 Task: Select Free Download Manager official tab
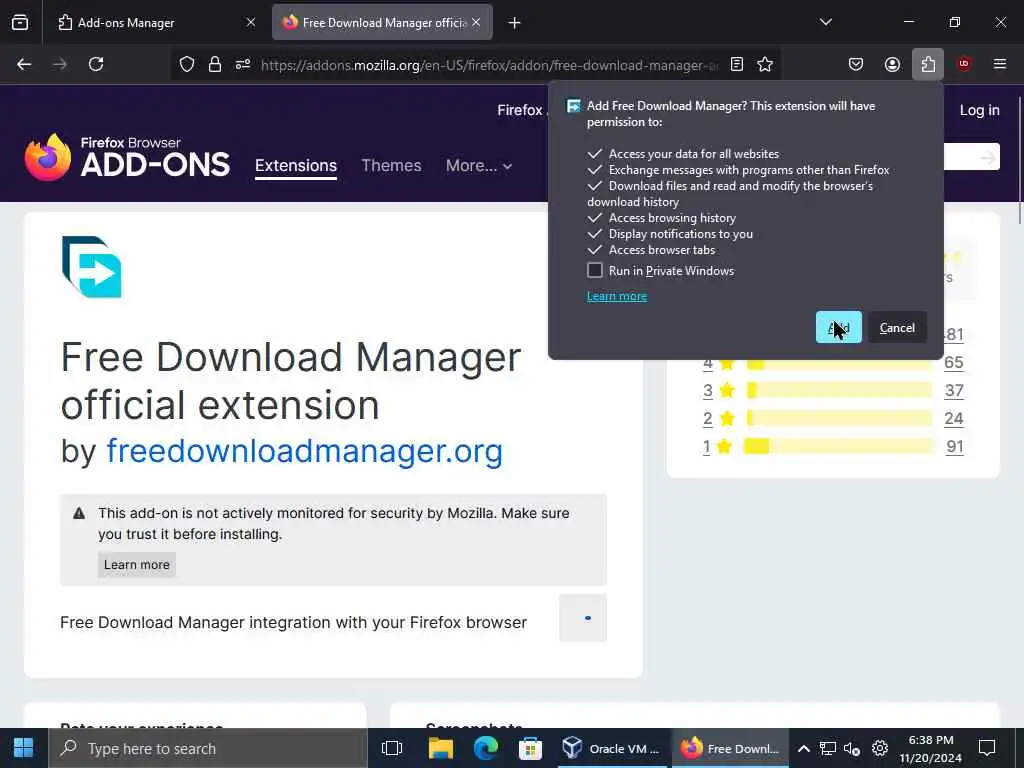[x=382, y=22]
